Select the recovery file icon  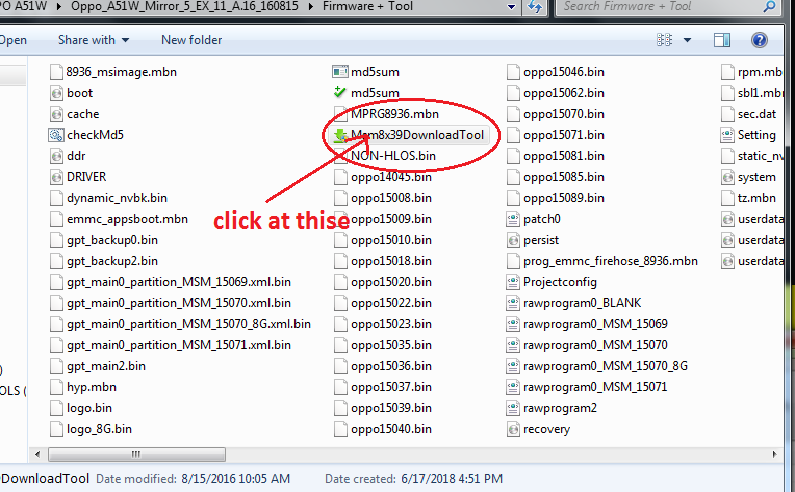[x=513, y=429]
